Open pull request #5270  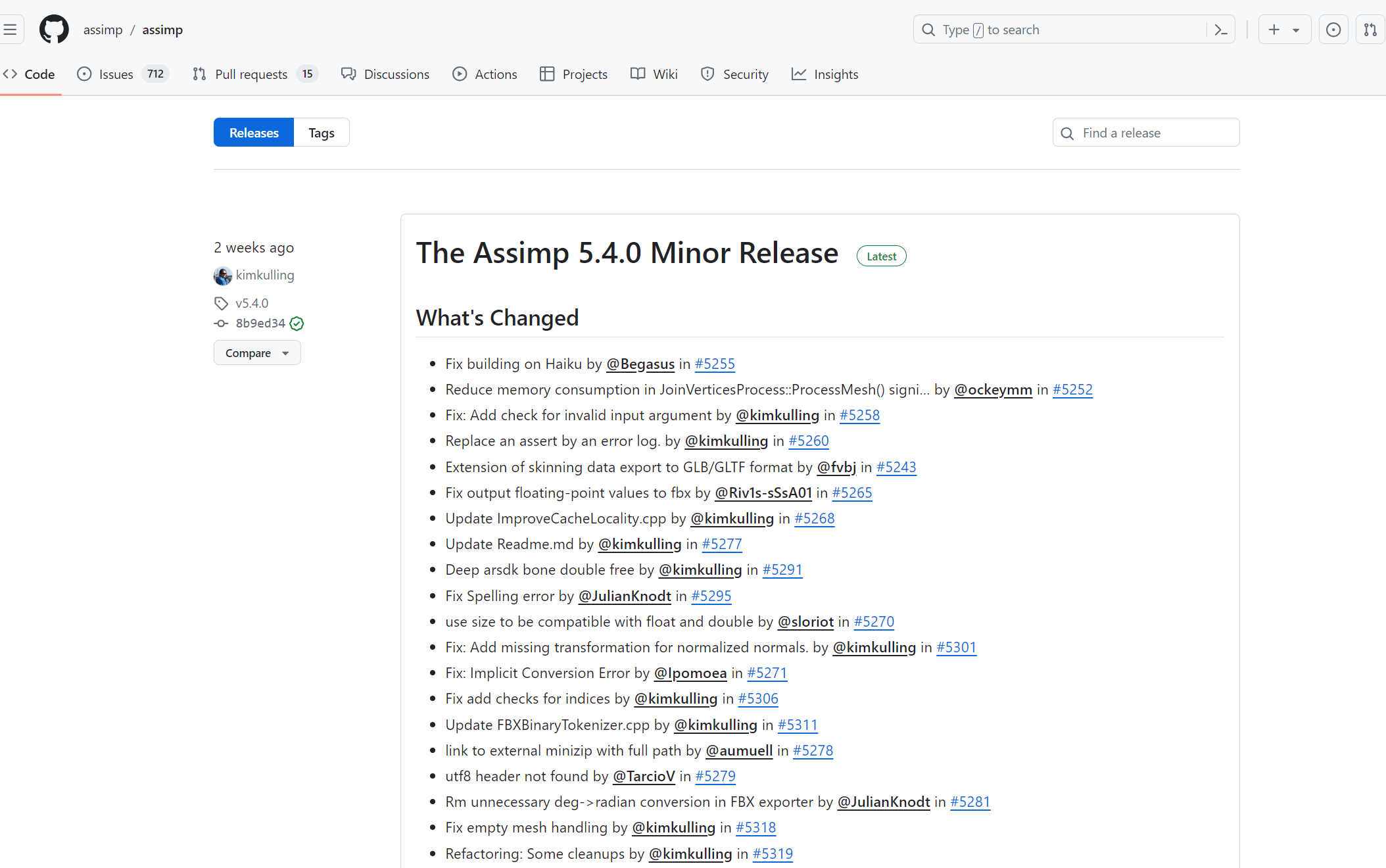pyautogui.click(x=874, y=621)
